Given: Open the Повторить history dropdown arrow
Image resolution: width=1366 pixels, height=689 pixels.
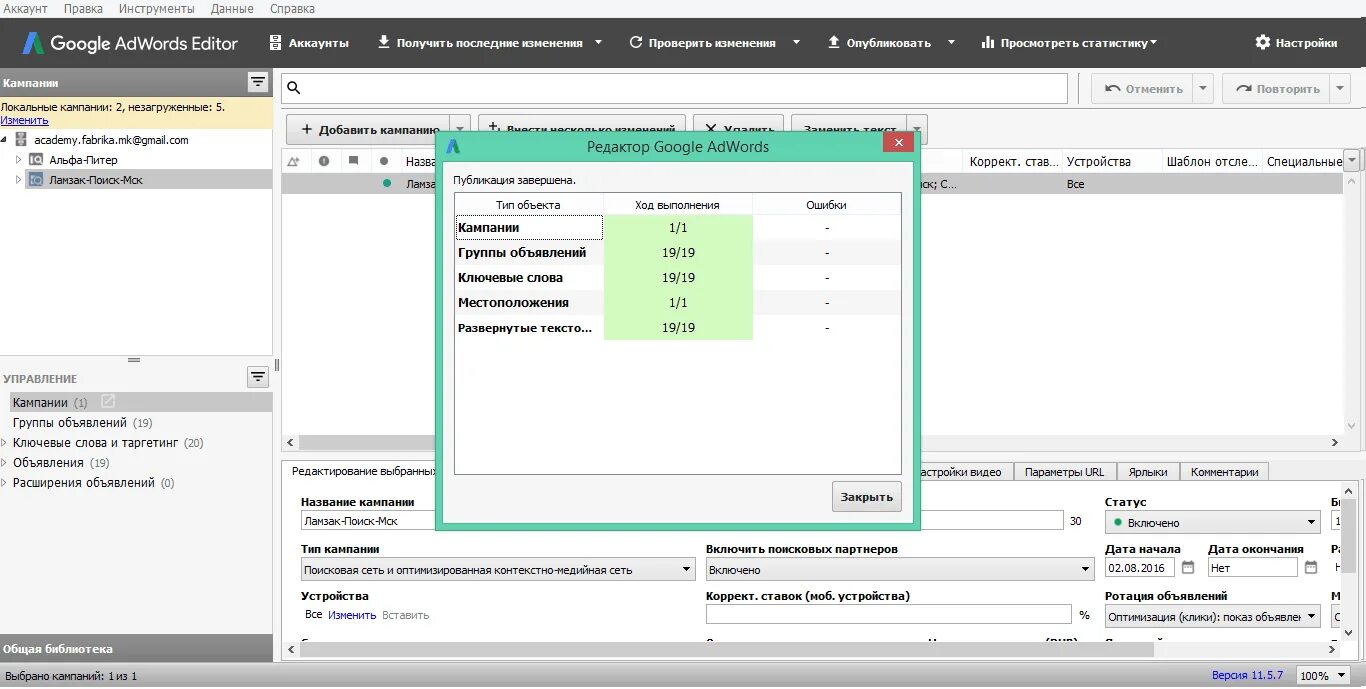Looking at the screenshot, I should point(1340,89).
